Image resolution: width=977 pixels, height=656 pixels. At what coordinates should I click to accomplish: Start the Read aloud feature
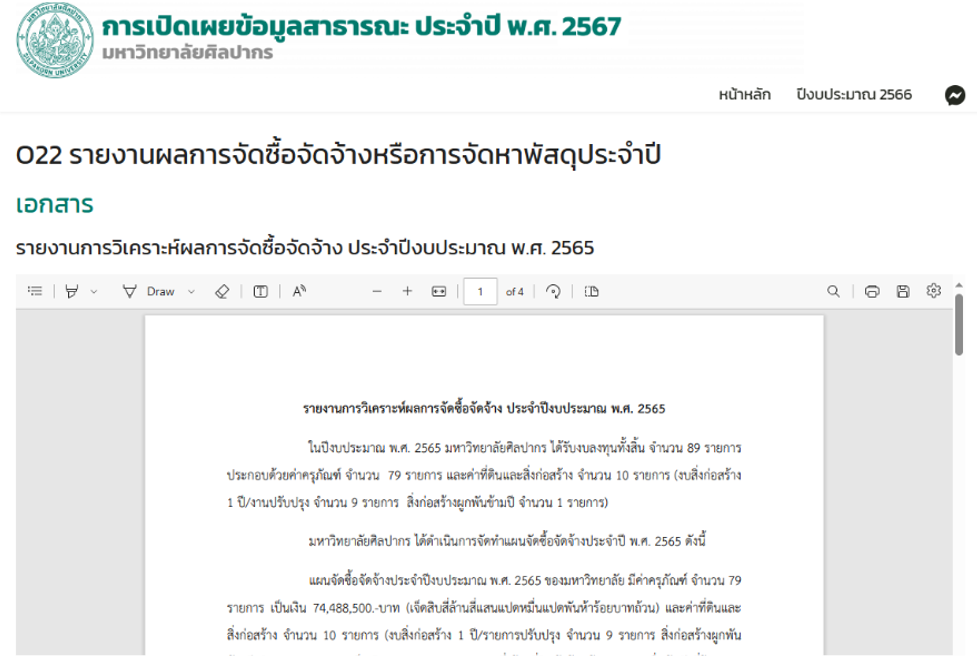[x=299, y=292]
